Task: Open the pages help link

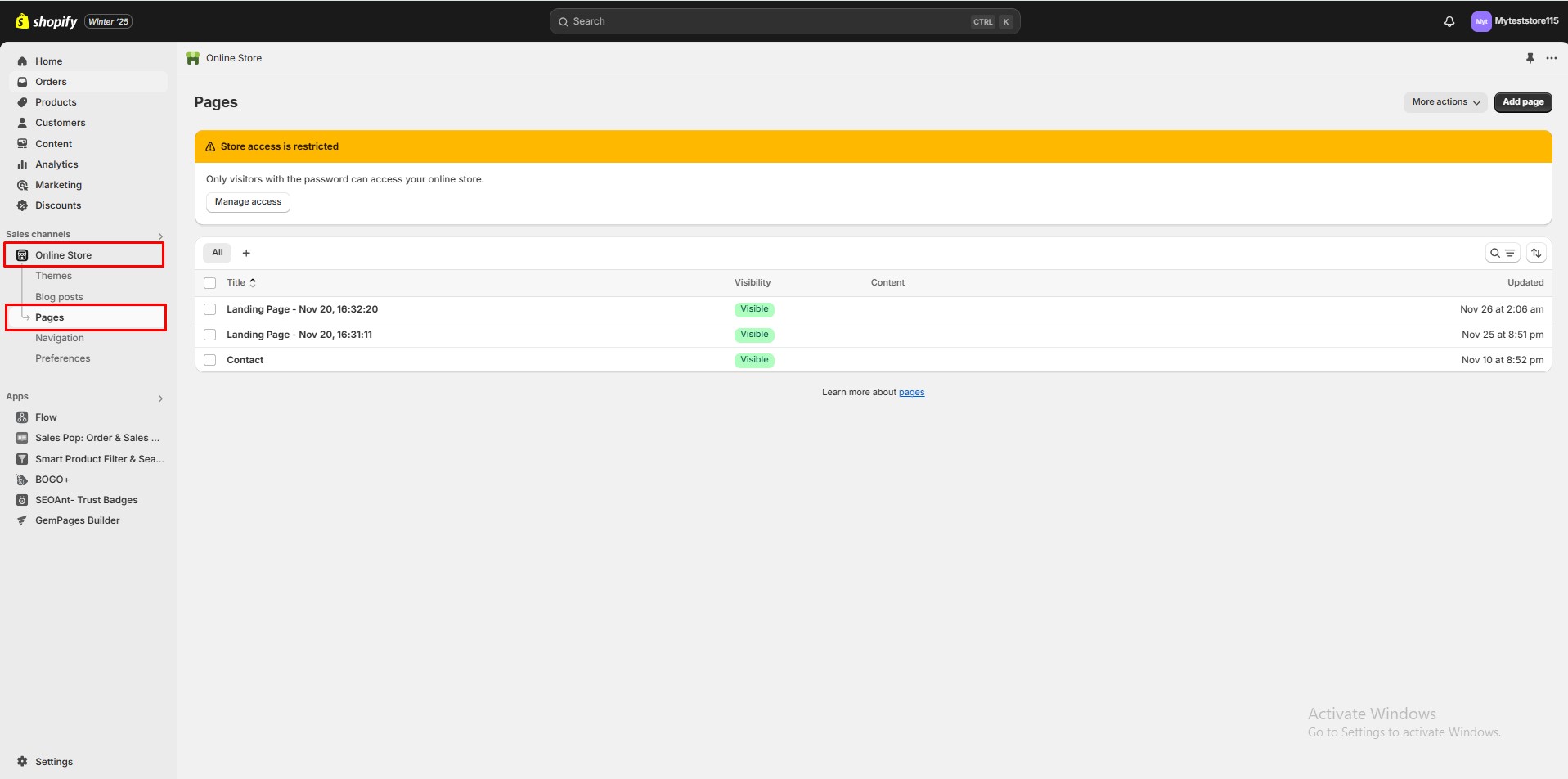Action: (911, 392)
